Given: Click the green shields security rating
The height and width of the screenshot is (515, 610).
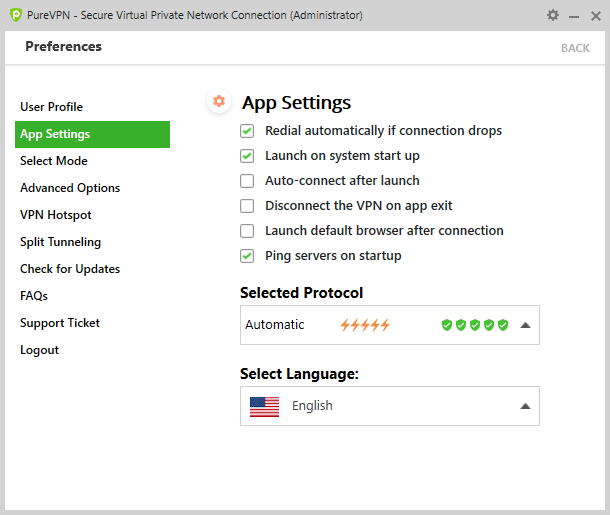Looking at the screenshot, I should (x=475, y=325).
